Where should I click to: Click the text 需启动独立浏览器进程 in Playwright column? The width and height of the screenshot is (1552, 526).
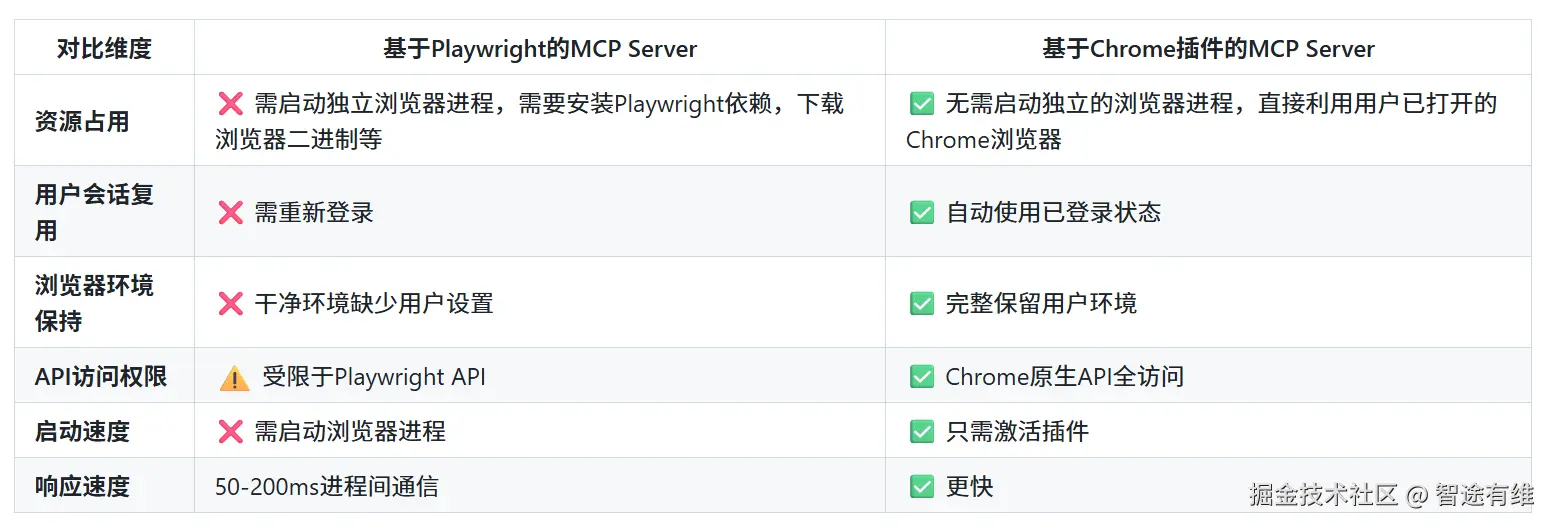[x=373, y=104]
